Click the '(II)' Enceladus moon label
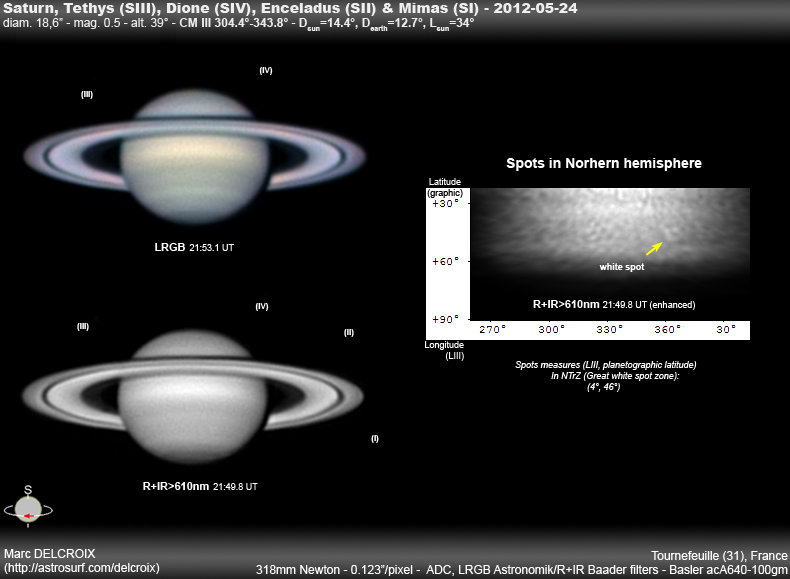The height and width of the screenshot is (579, 790). click(x=349, y=333)
